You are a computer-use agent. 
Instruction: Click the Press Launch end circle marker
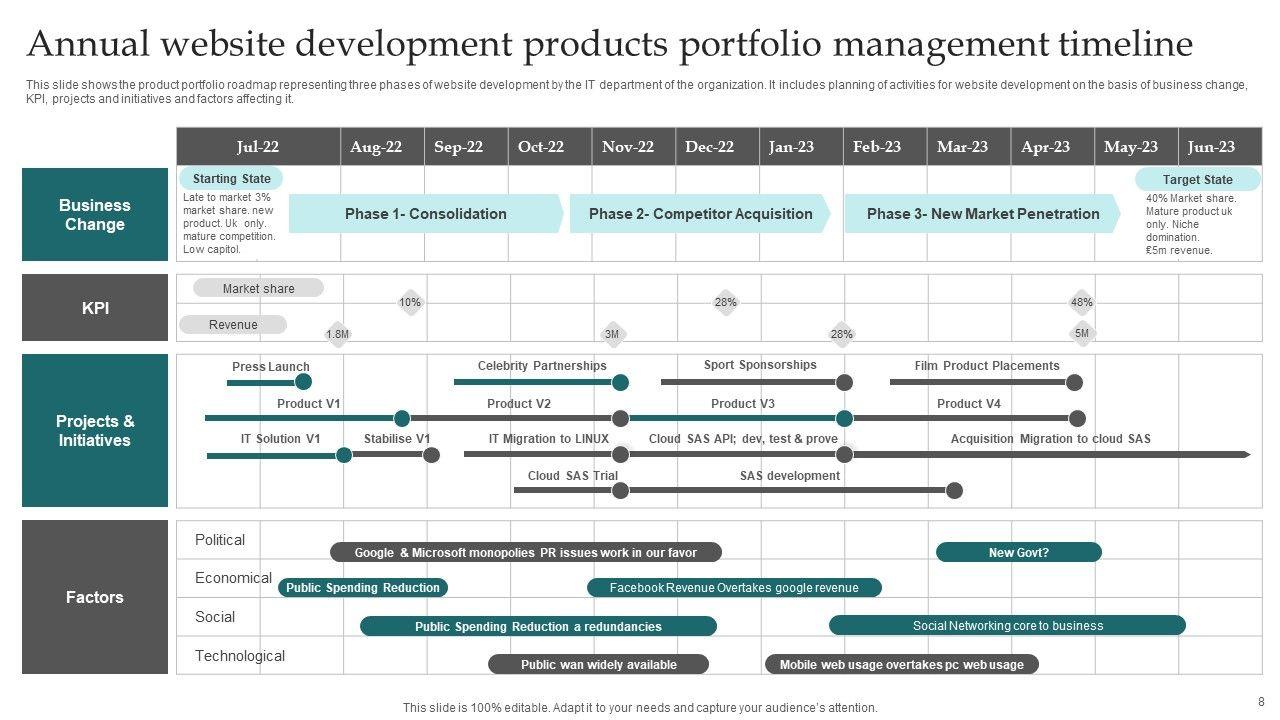tap(304, 382)
